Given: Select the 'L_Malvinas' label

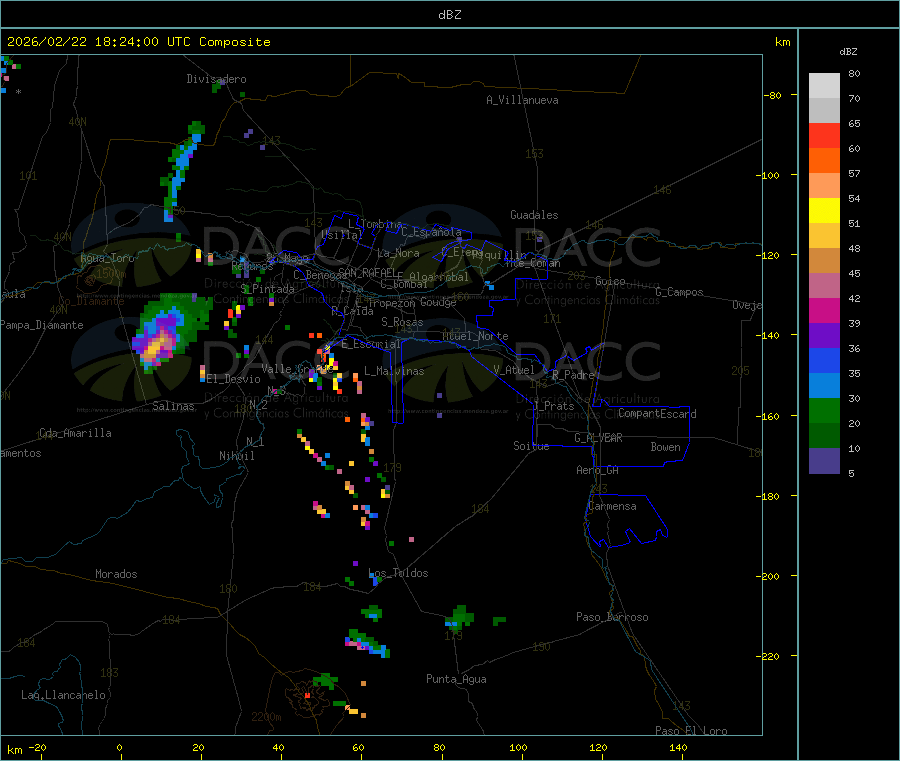Looking at the screenshot, I should coord(394,371).
